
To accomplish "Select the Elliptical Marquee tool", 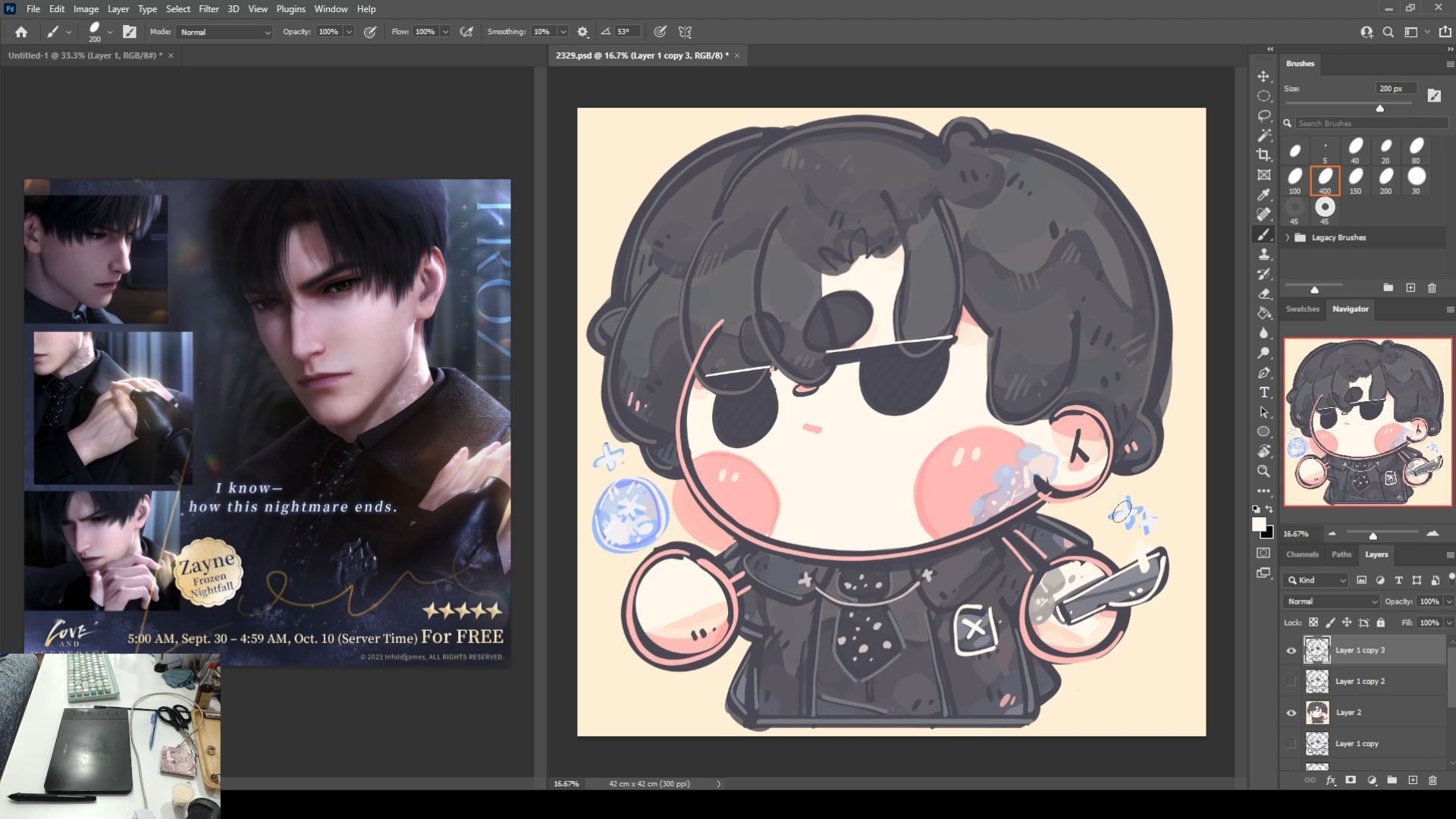I will [x=1263, y=96].
